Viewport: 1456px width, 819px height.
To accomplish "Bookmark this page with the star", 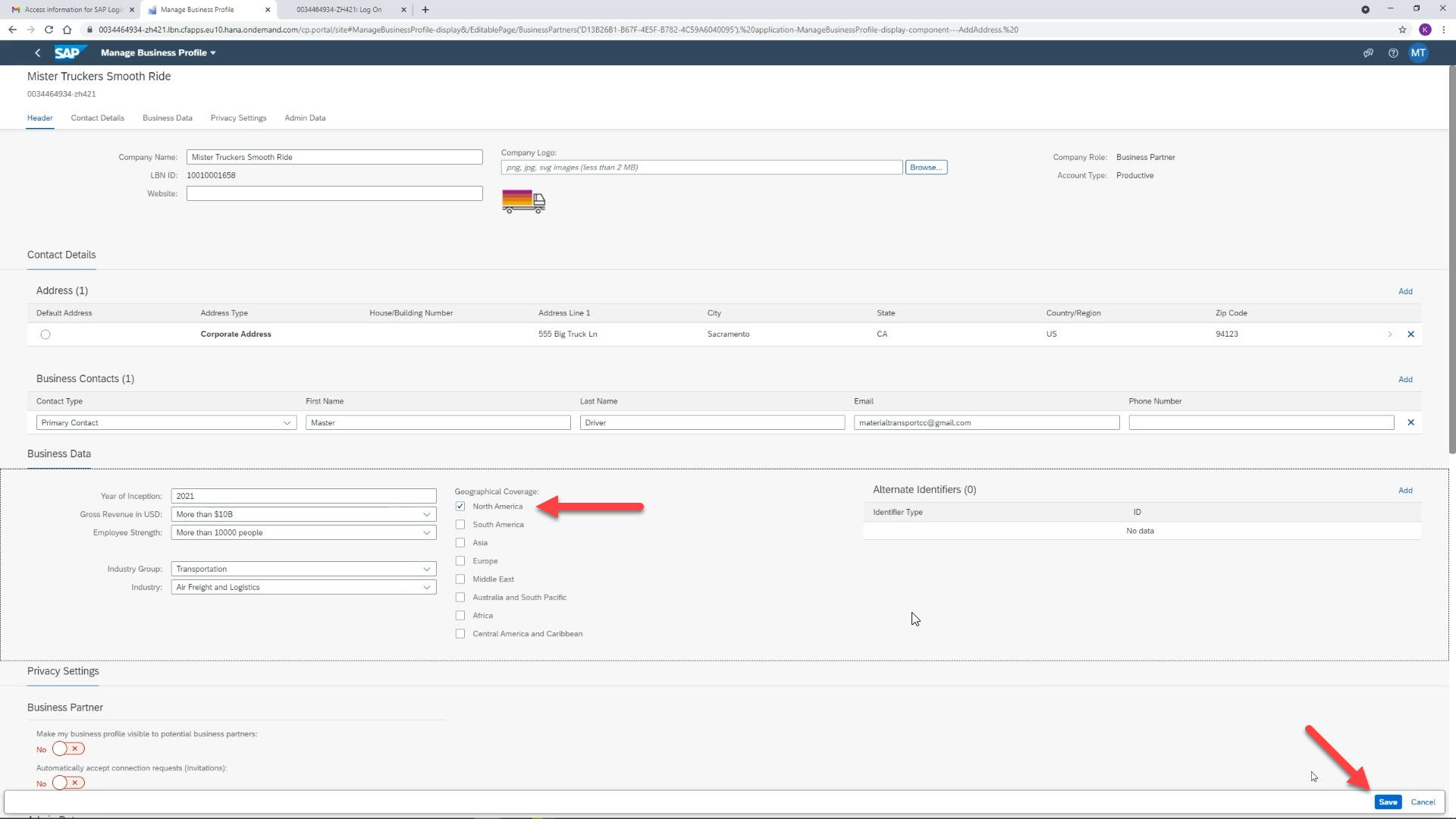I will (1402, 30).
